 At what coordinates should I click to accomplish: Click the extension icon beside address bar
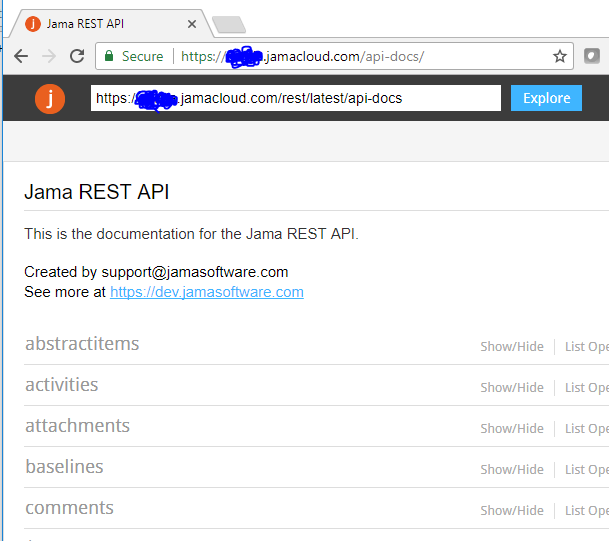(x=592, y=56)
